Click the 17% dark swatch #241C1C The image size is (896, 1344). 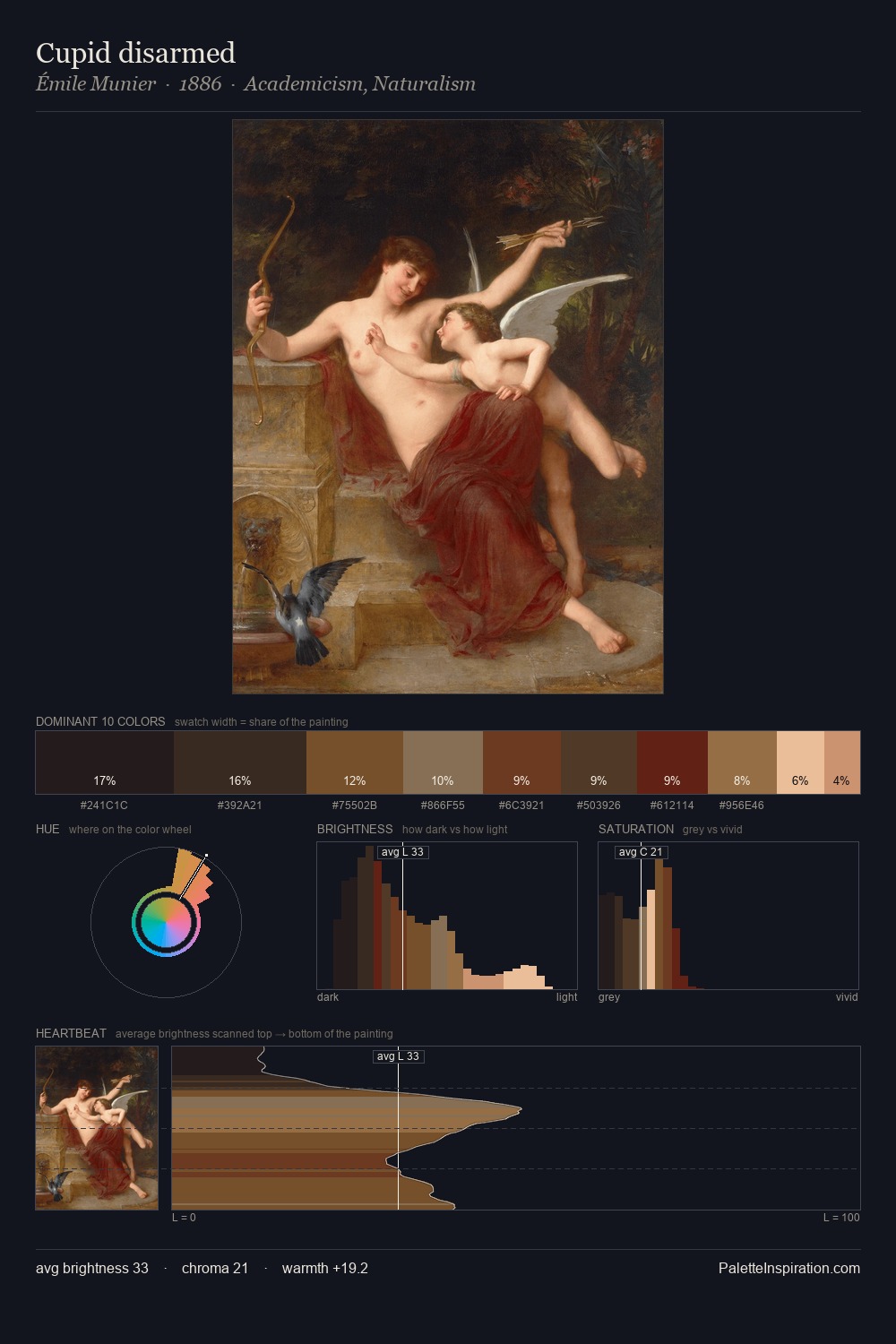(x=105, y=762)
